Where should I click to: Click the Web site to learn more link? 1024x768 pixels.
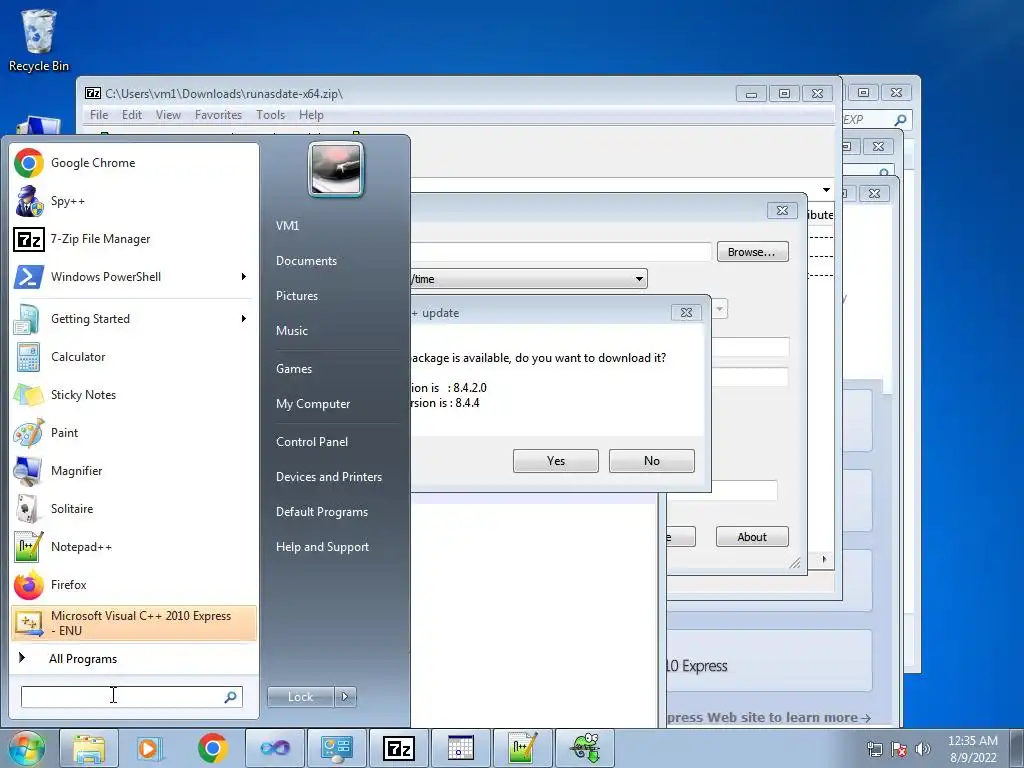point(769,718)
